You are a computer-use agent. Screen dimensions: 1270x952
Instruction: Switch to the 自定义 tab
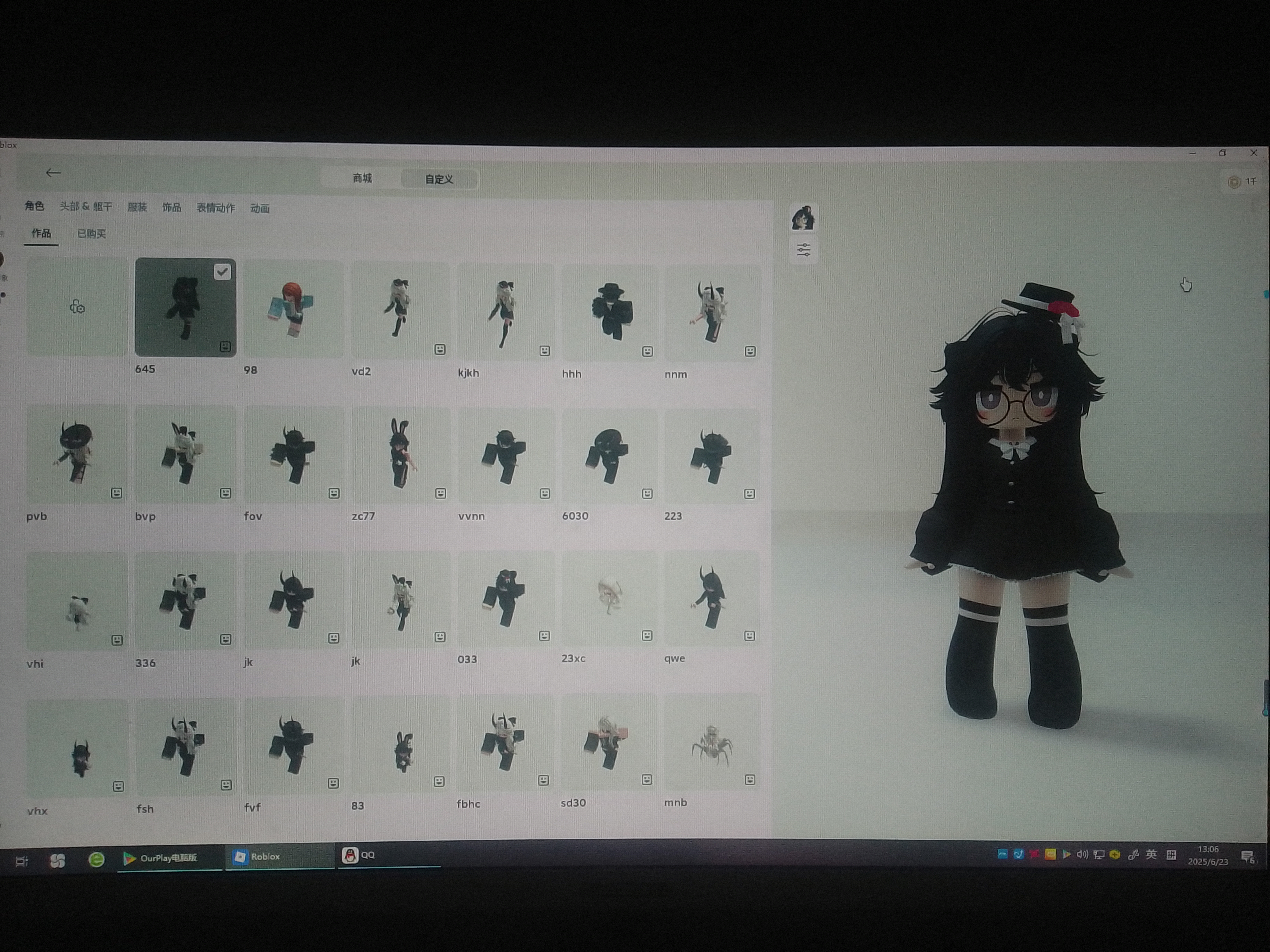(x=439, y=179)
